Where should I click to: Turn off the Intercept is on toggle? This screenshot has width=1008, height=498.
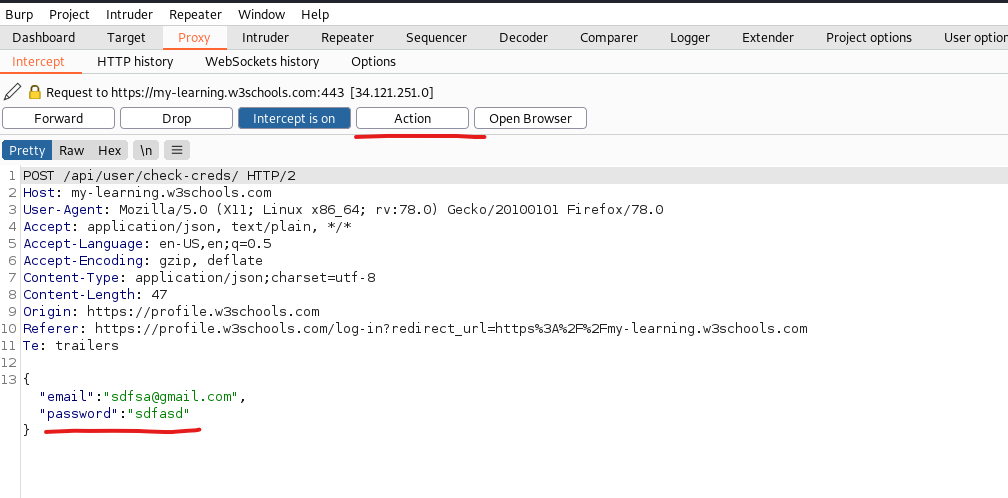[294, 118]
